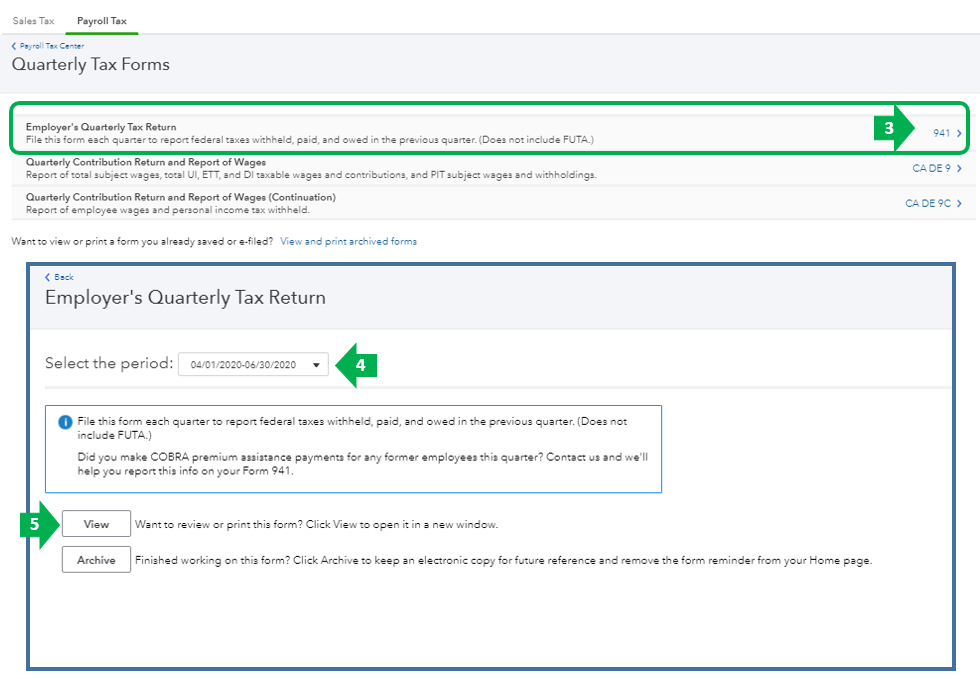Click the chevron beside CA DE 9C
Image resolution: width=980 pixels, height=679 pixels.
coord(959,203)
